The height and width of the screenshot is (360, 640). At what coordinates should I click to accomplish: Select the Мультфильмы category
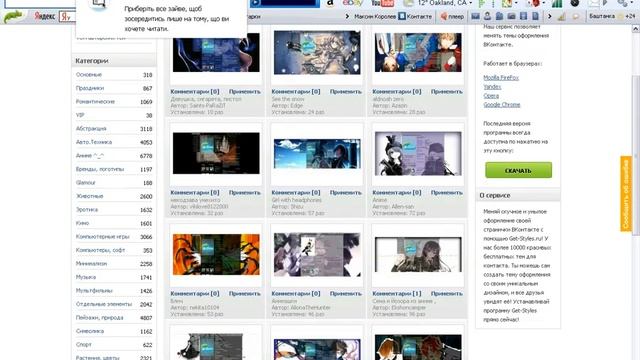[x=94, y=291]
